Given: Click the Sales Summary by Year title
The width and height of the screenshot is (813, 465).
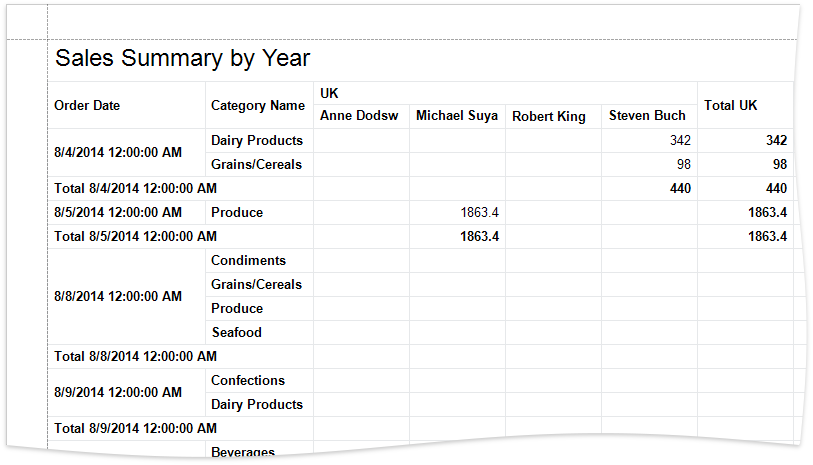Looking at the screenshot, I should coord(182,59).
